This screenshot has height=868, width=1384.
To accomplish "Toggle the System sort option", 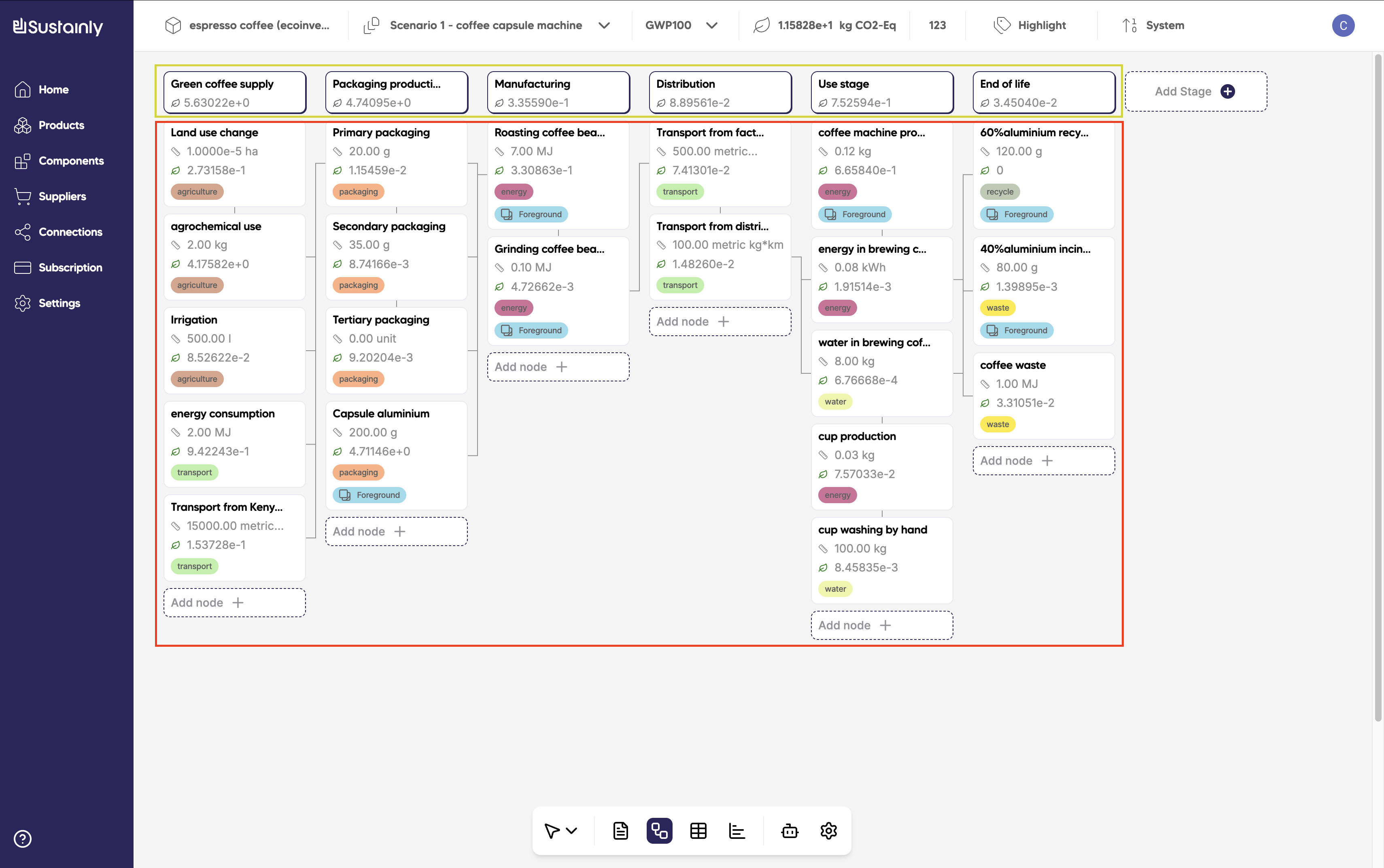I will (x=1153, y=25).
